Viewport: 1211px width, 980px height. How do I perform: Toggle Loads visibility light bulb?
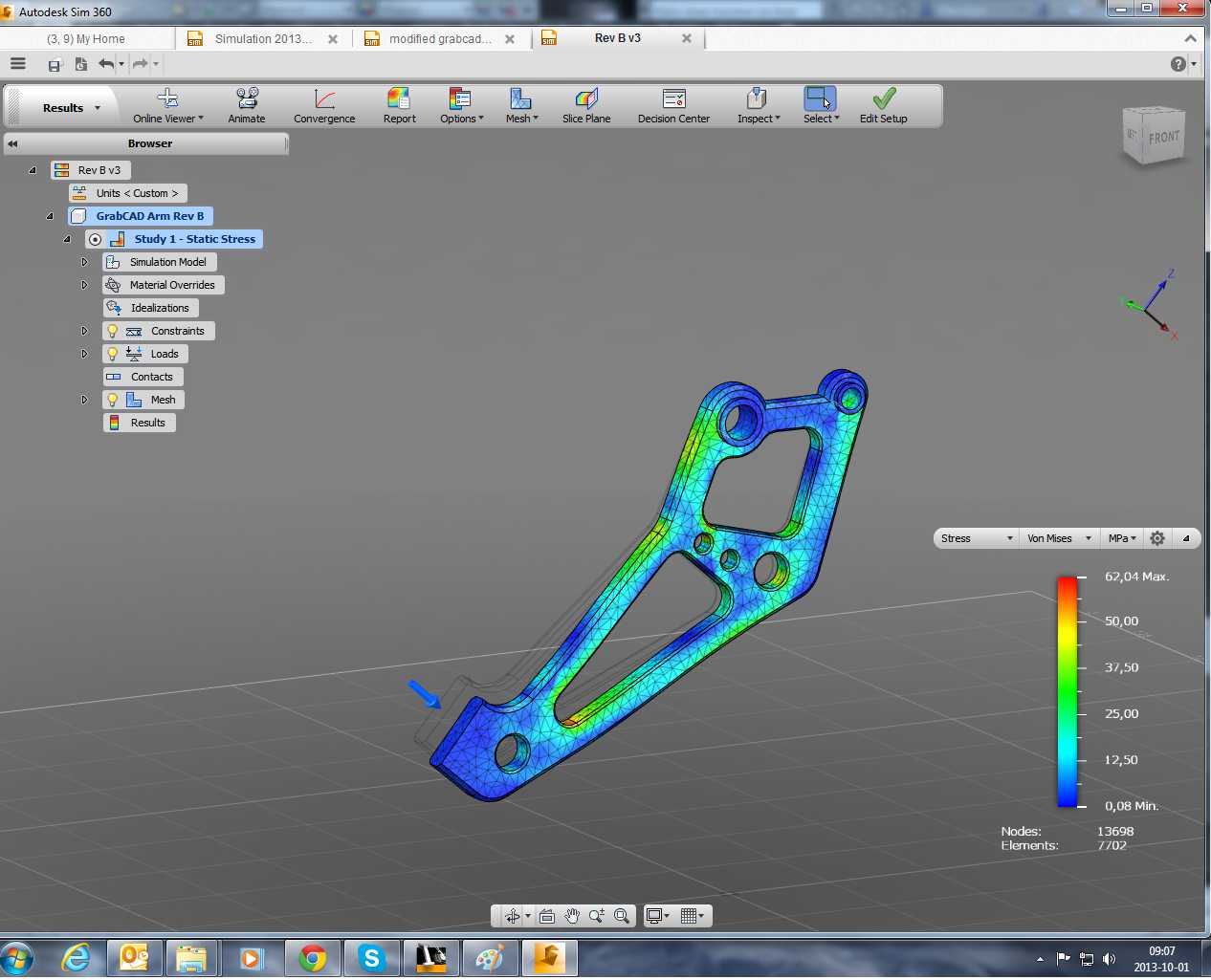click(x=112, y=354)
